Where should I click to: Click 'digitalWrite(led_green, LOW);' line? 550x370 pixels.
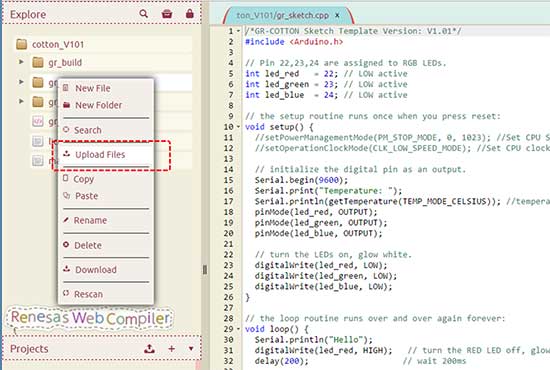(x=326, y=276)
